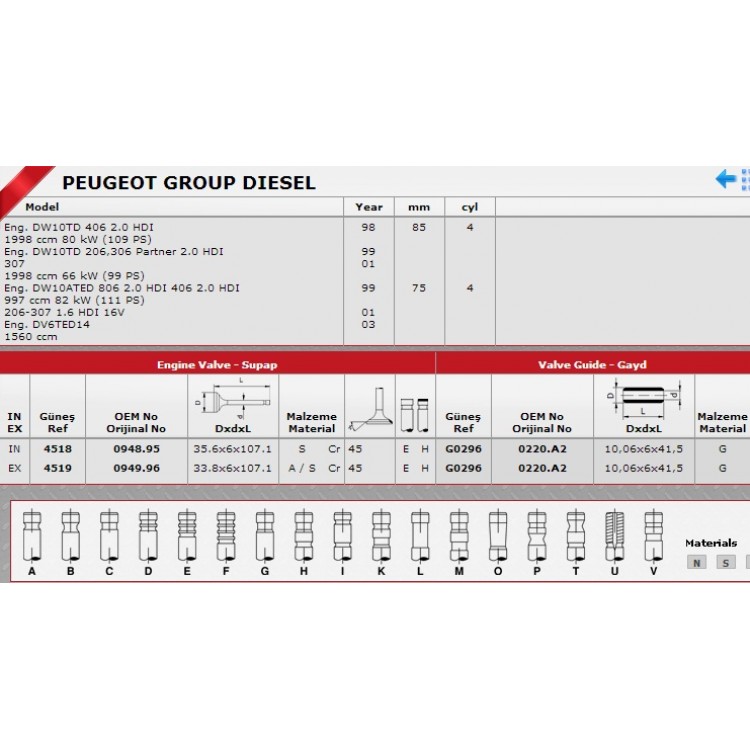
Task: Select valve stem type U diagram
Action: point(615,536)
